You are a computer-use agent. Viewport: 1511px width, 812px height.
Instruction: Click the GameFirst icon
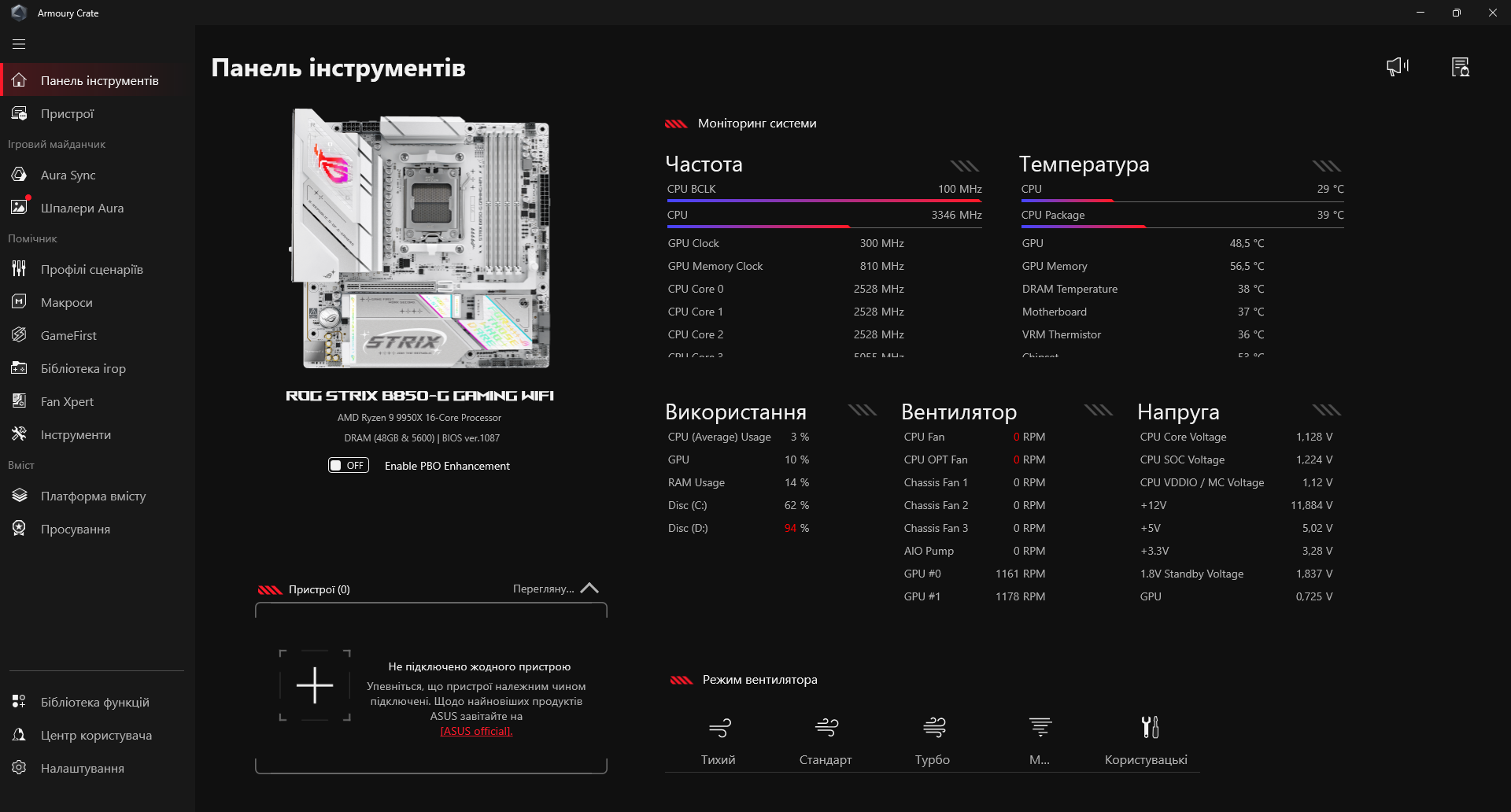click(20, 335)
